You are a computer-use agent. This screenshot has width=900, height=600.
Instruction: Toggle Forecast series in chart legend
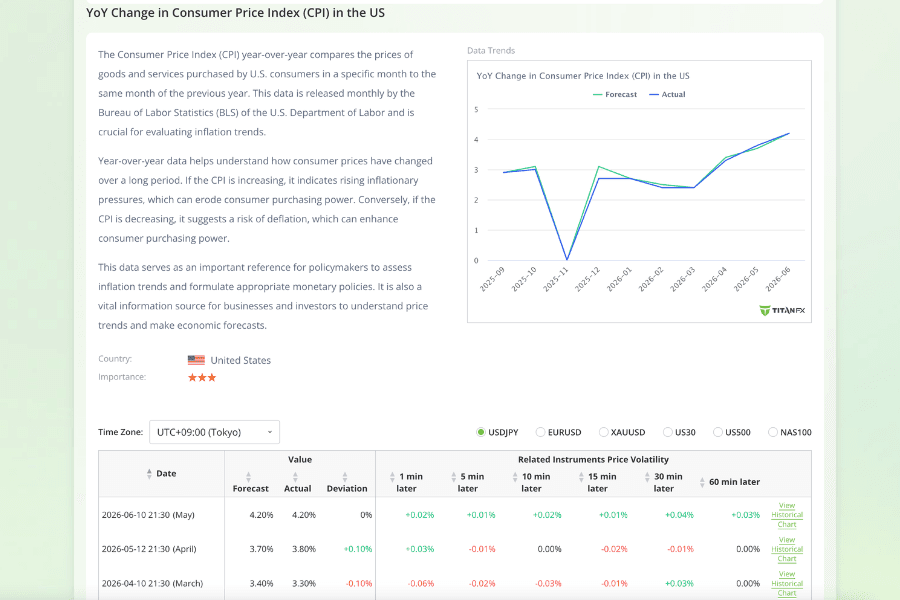pyautogui.click(x=615, y=94)
